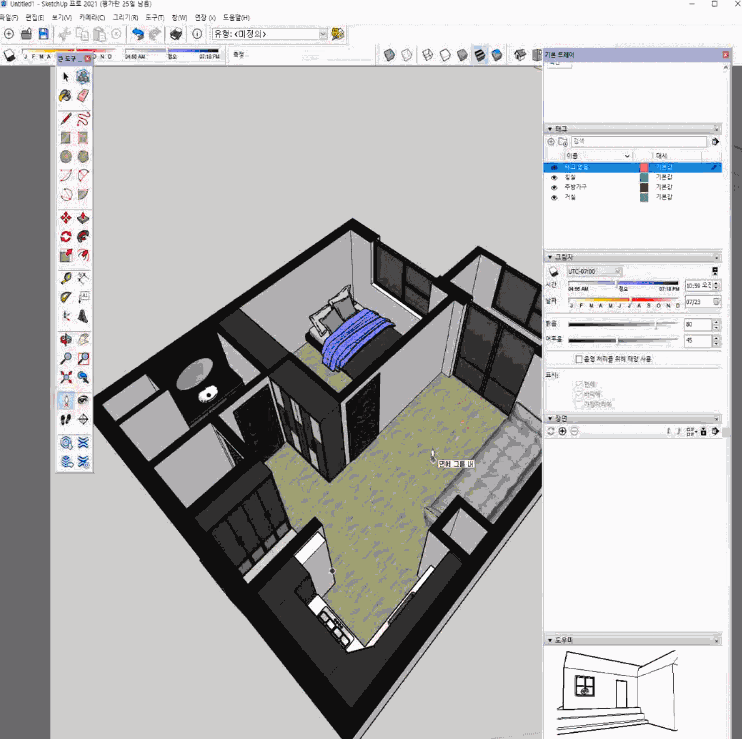Select the Walk footprints tool
The image size is (742, 739).
pos(66,420)
